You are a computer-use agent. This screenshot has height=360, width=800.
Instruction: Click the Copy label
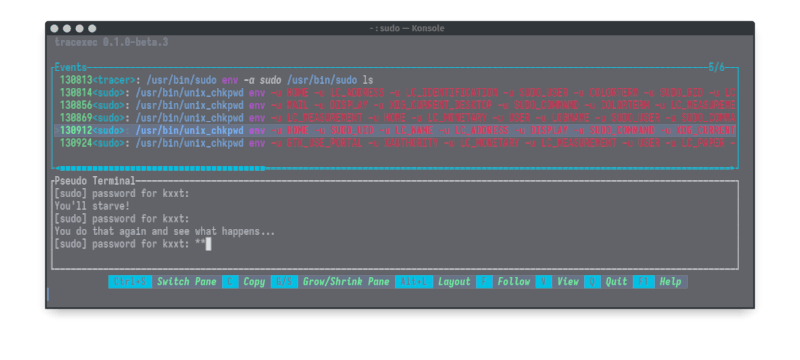(254, 281)
